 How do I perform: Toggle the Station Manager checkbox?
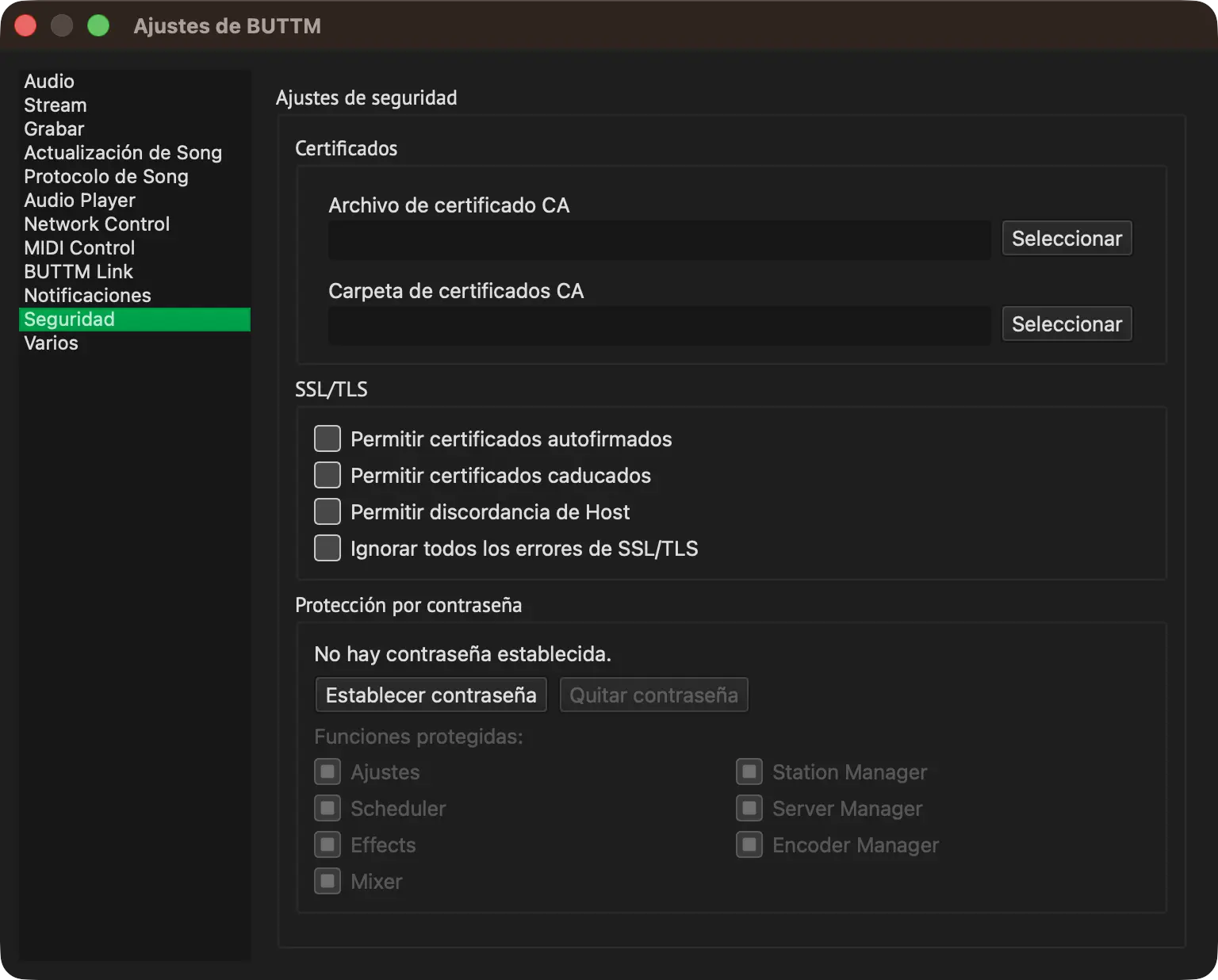tap(749, 771)
